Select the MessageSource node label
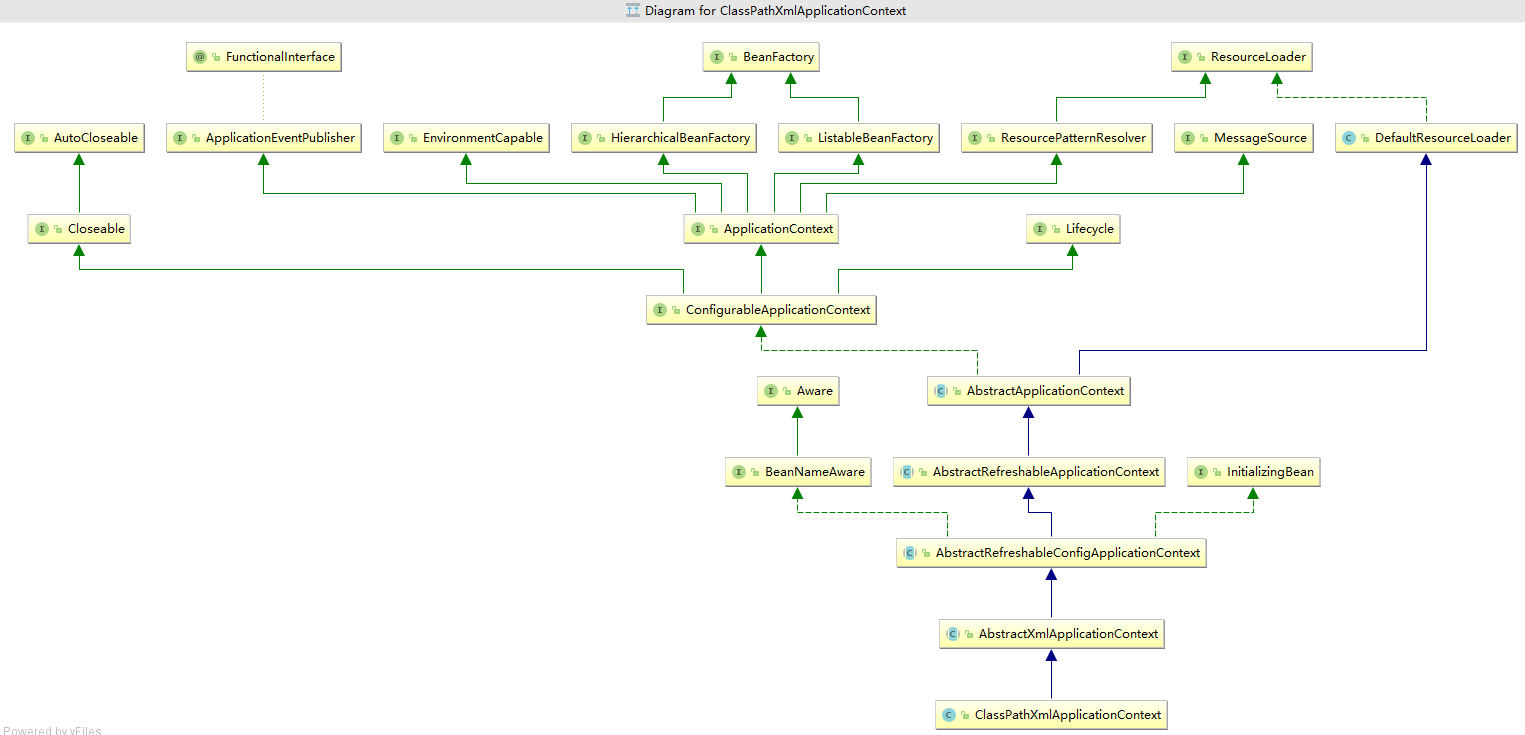 coord(1260,138)
